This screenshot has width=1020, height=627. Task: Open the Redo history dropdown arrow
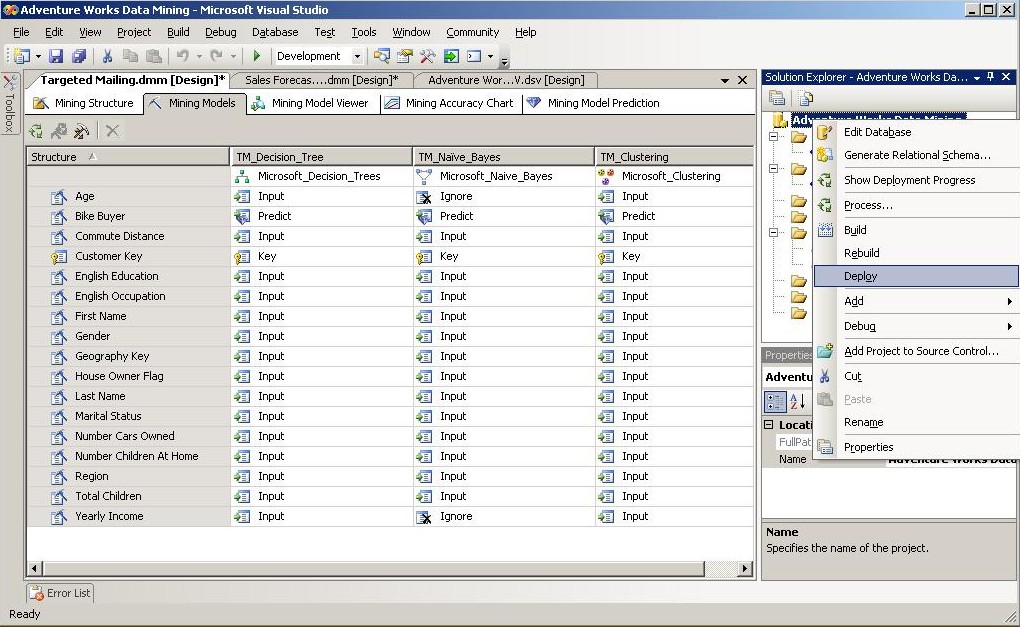point(233,57)
